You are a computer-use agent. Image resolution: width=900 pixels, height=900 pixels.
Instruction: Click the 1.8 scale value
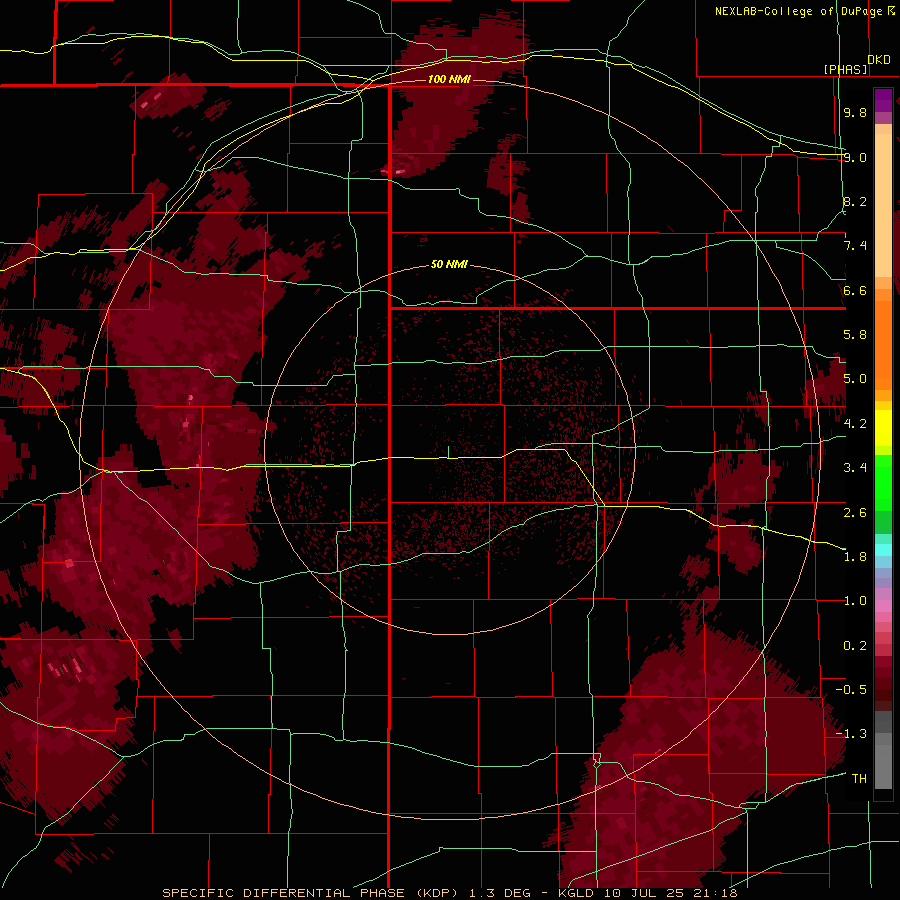pyautogui.click(x=855, y=557)
